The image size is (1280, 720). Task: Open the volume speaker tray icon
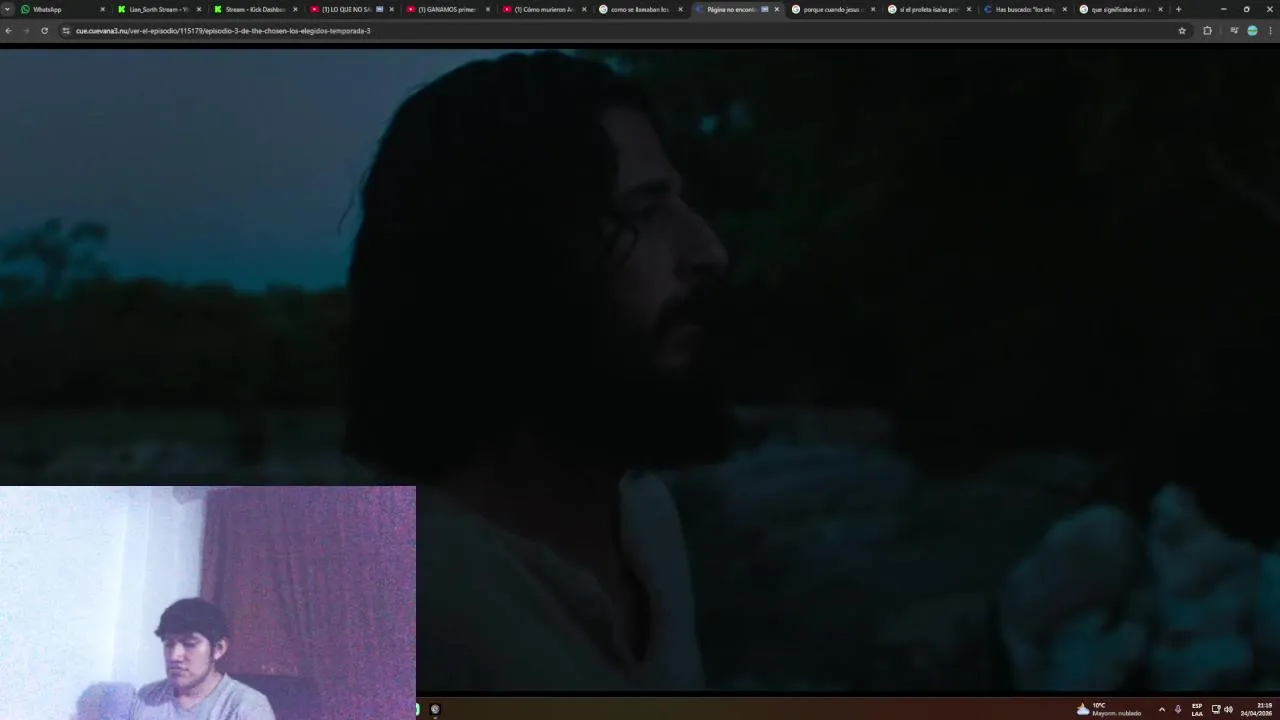click(x=1228, y=709)
